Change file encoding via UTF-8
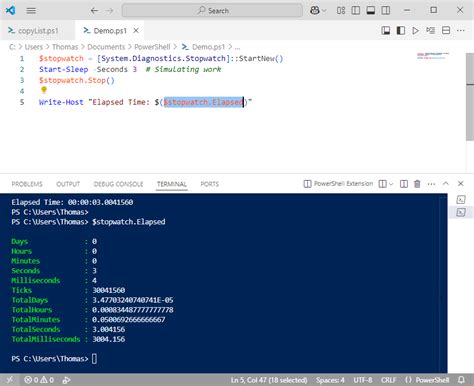 (363, 380)
